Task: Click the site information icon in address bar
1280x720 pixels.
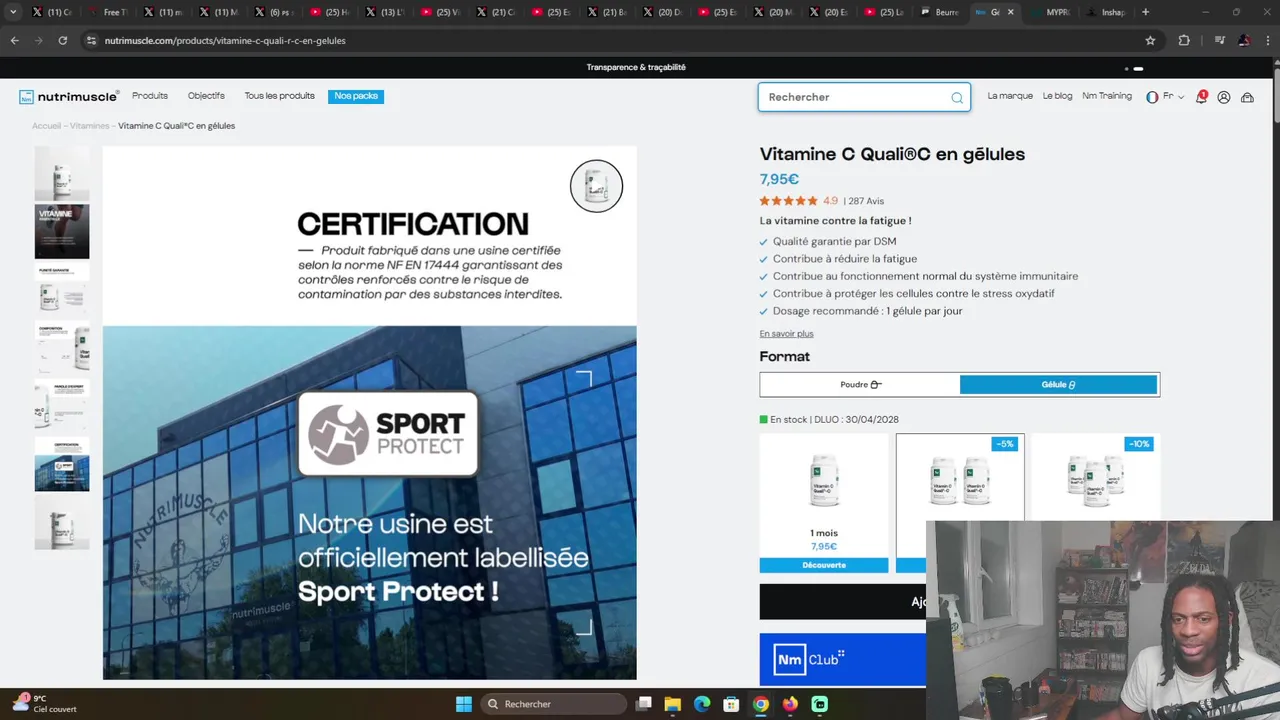Action: (x=91, y=40)
